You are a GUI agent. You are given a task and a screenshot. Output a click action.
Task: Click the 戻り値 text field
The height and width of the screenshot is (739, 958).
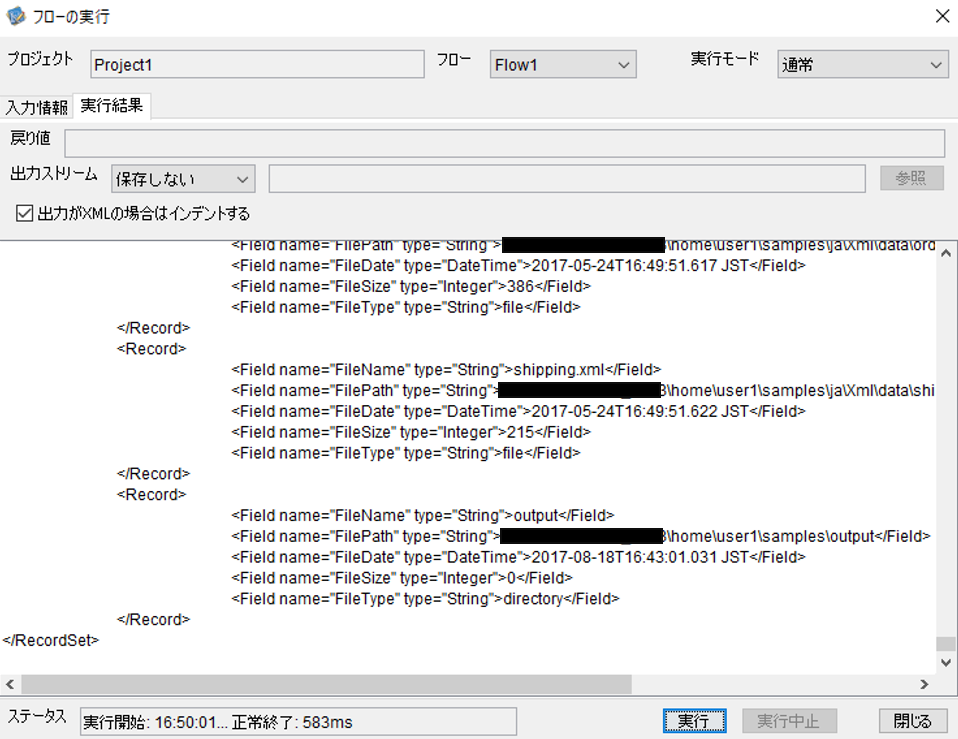click(505, 144)
